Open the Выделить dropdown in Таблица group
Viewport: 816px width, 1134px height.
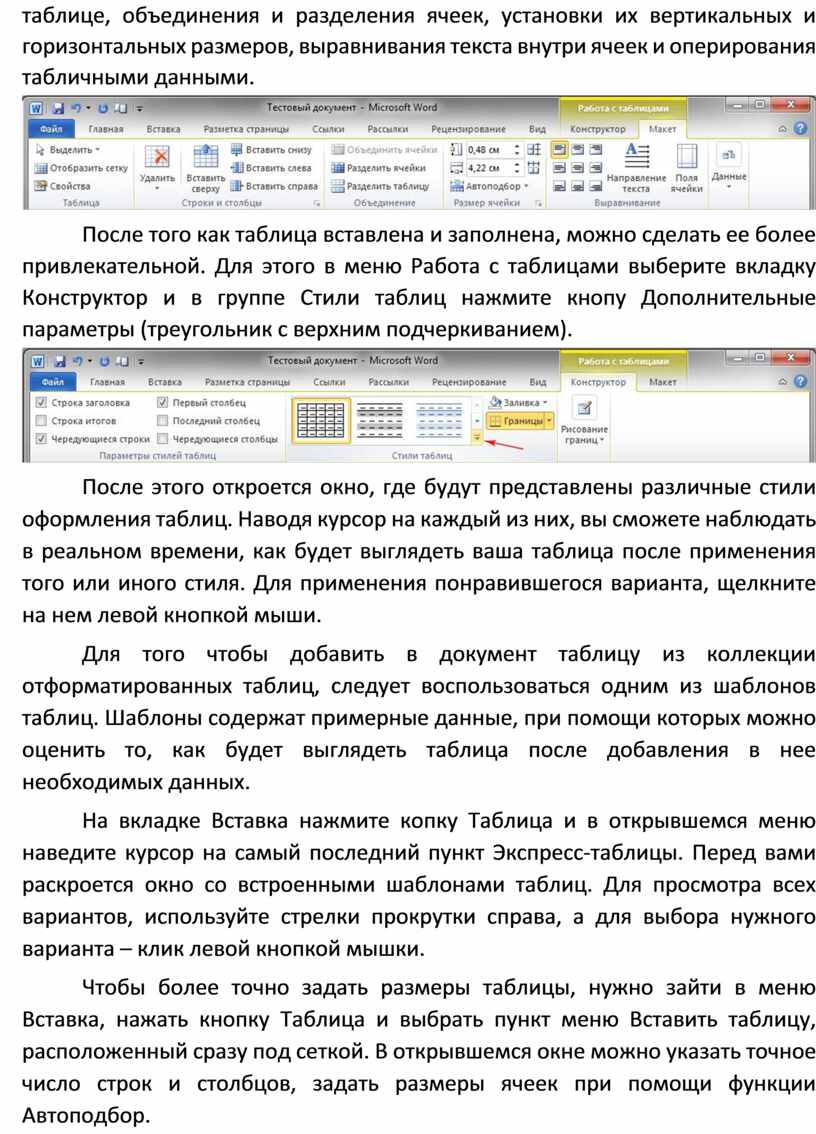click(x=68, y=150)
